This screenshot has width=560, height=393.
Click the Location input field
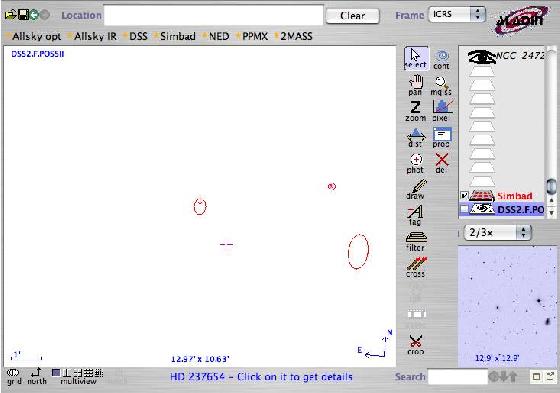tap(214, 15)
